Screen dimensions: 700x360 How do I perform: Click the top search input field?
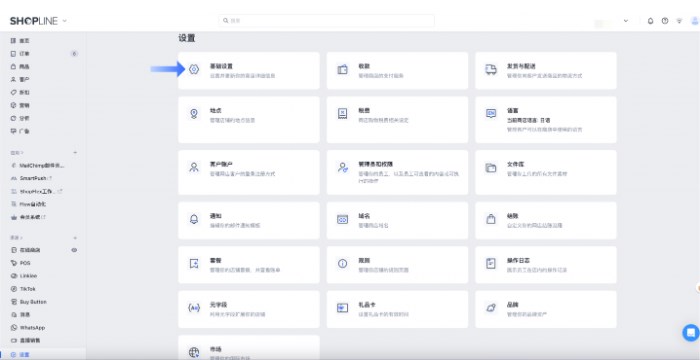tap(326, 21)
